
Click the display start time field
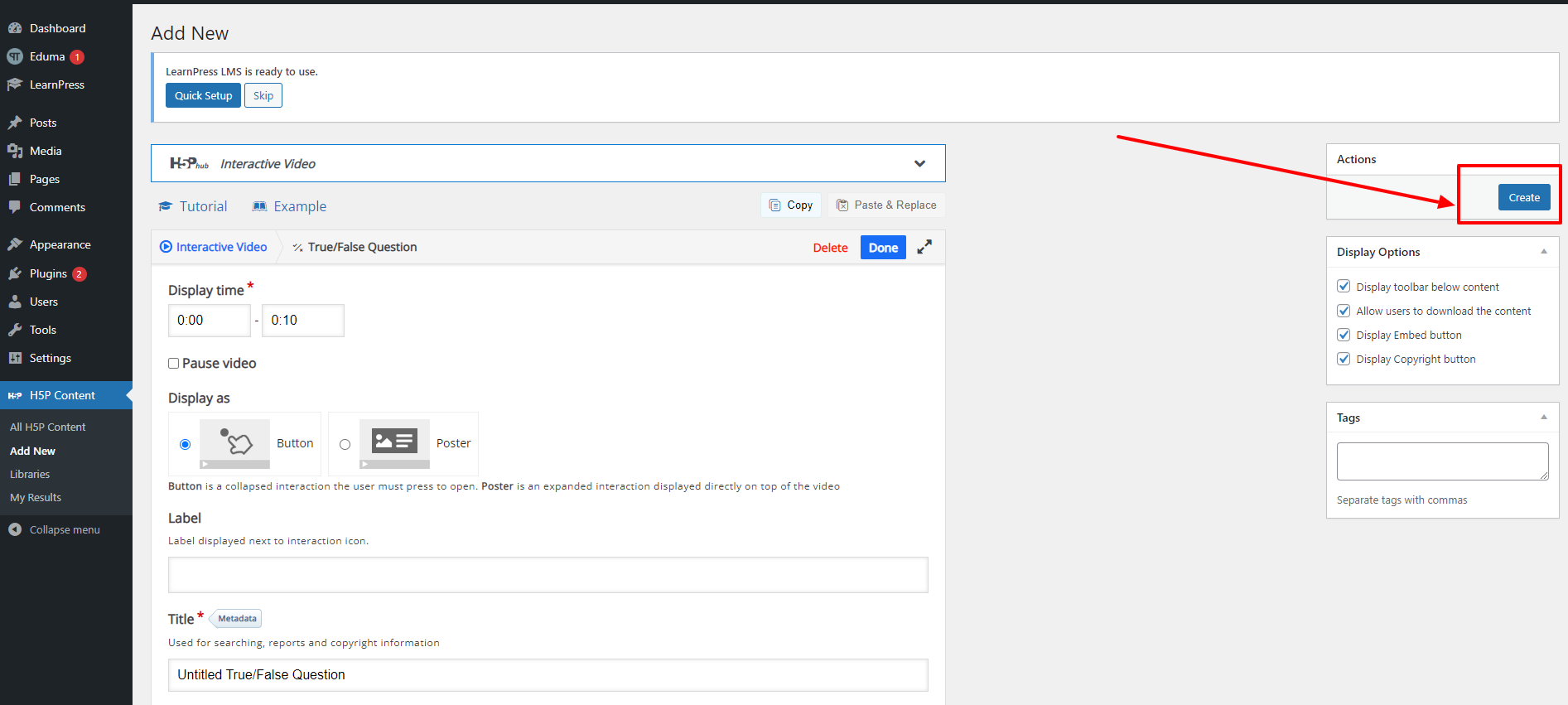pos(210,321)
